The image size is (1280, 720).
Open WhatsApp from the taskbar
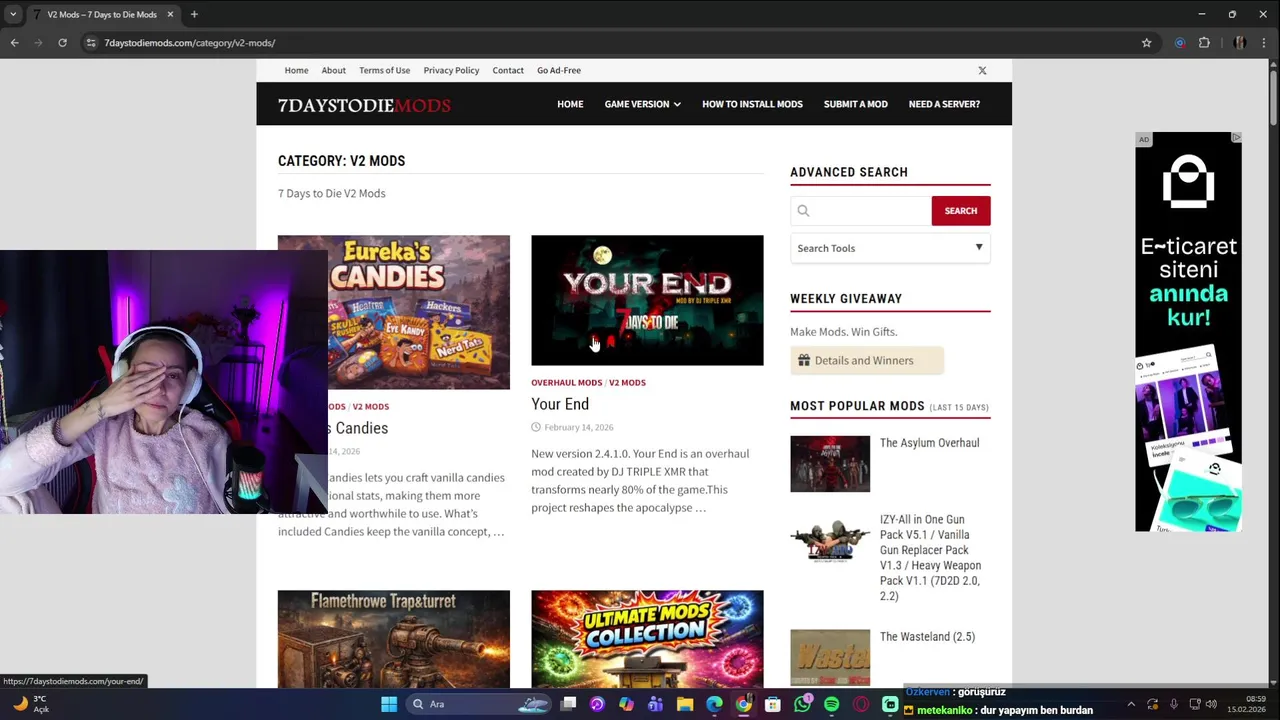click(x=802, y=704)
